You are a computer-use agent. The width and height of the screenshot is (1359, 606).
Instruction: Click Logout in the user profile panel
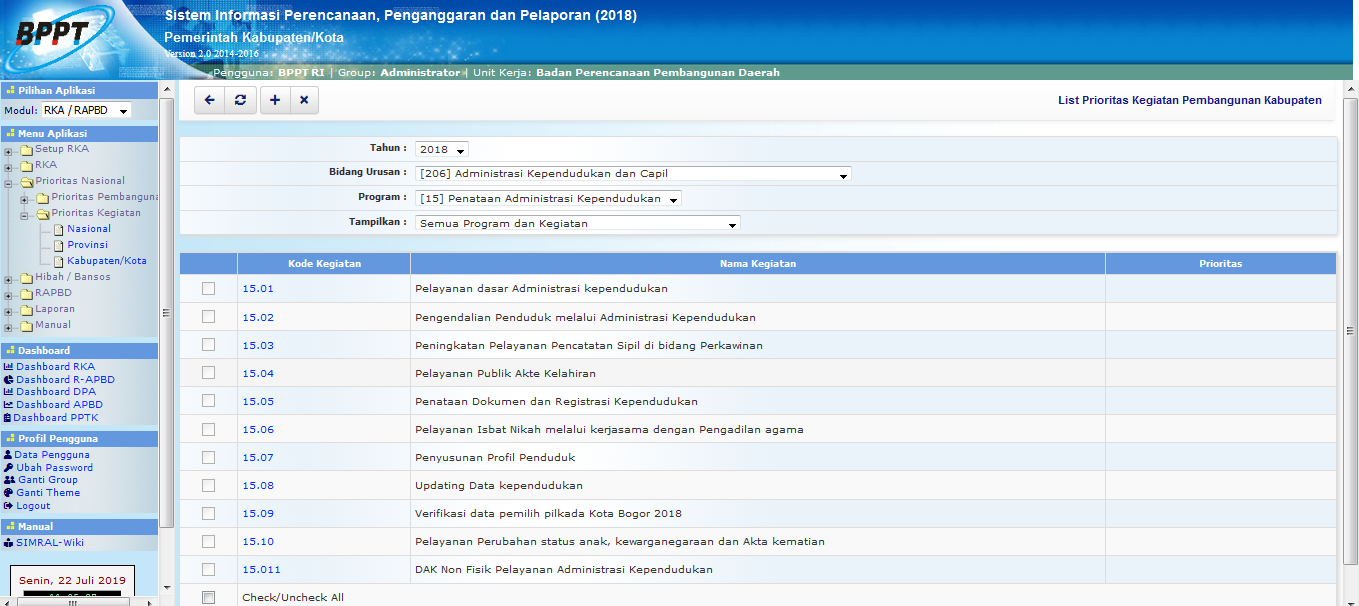coord(33,506)
